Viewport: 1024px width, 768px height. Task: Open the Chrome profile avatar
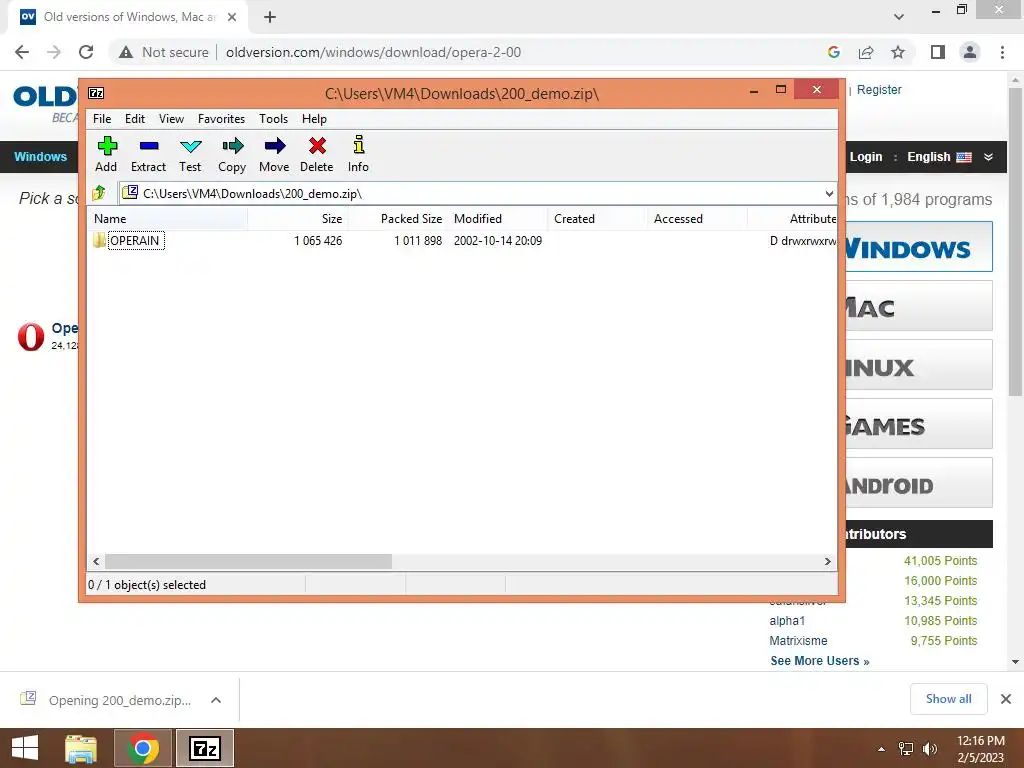click(970, 52)
